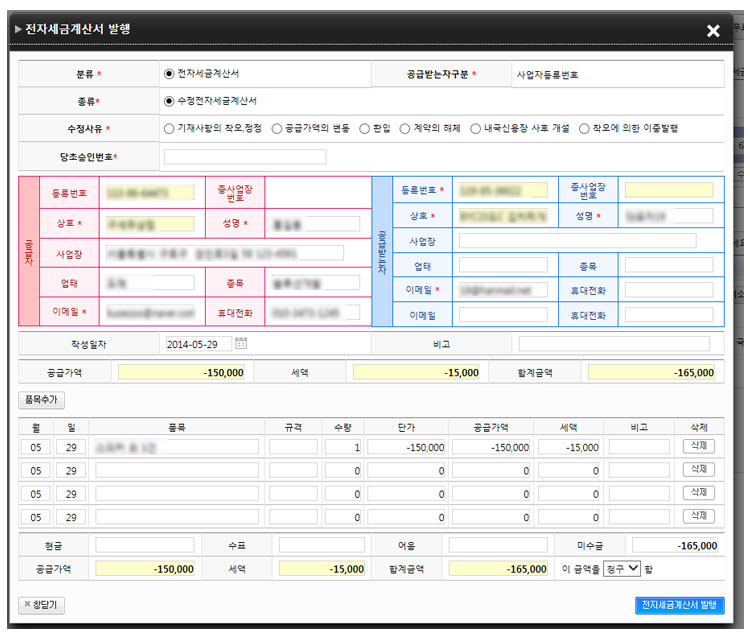Click the top 공급가액 field showing -150,000

pyautogui.click(x=181, y=372)
